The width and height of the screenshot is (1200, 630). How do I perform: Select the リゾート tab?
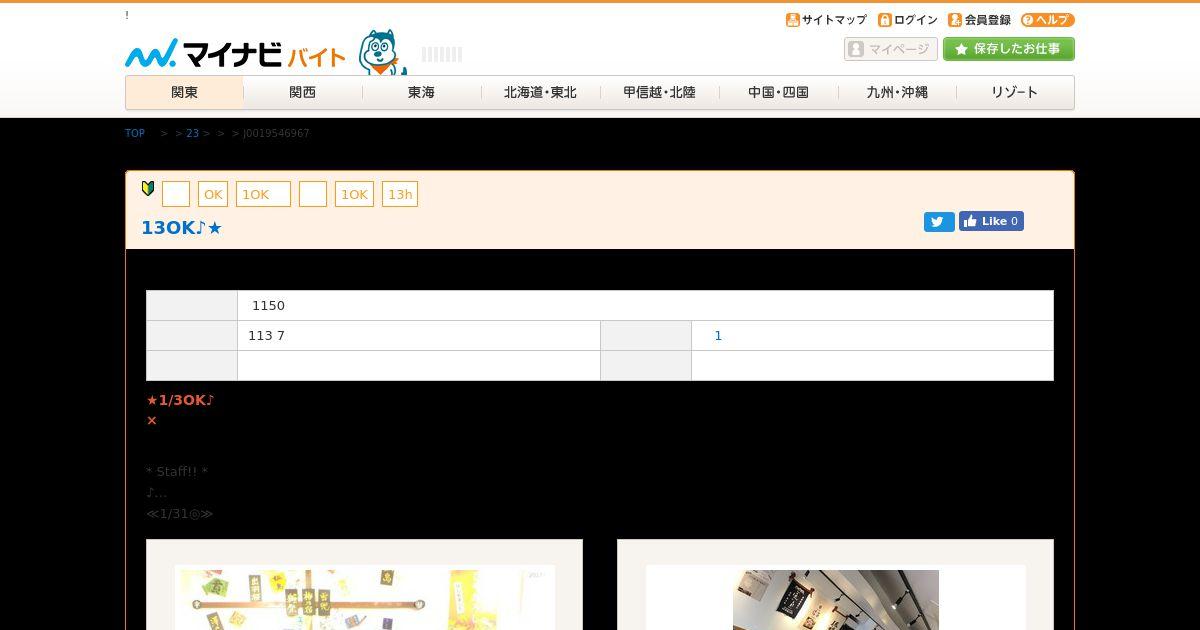[x=1015, y=92]
